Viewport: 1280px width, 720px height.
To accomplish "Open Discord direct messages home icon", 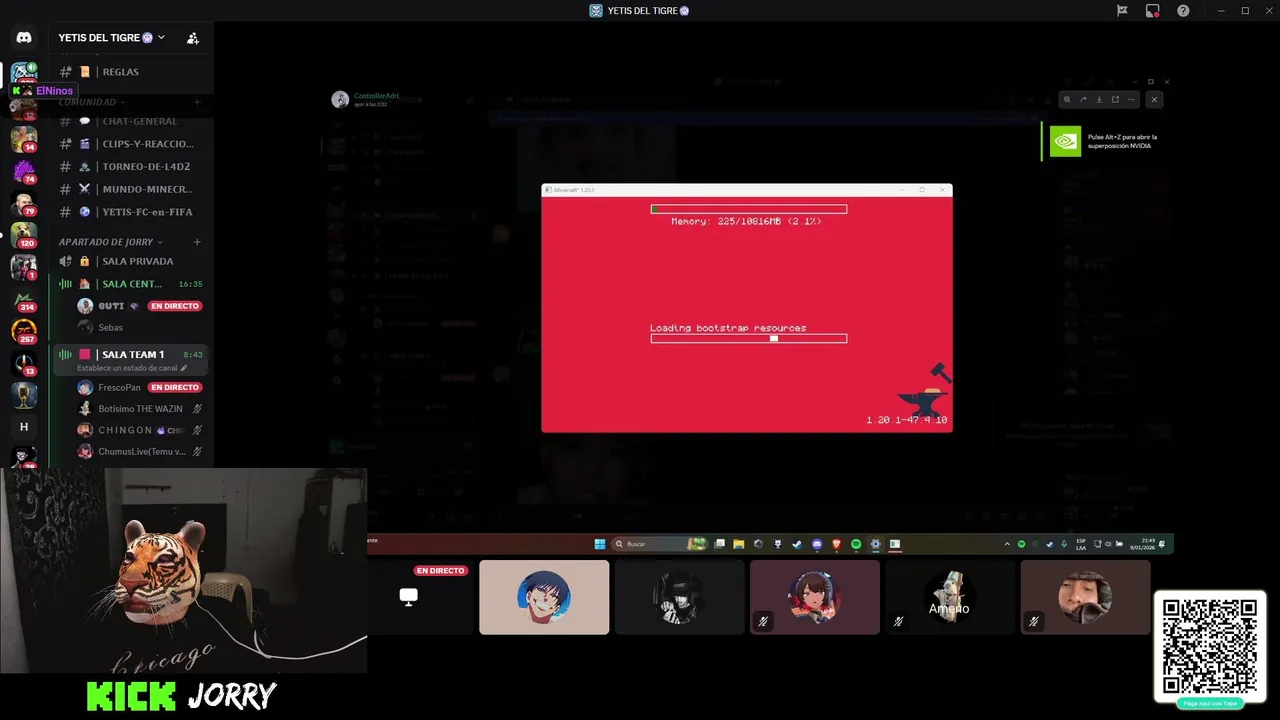I will click(x=24, y=38).
